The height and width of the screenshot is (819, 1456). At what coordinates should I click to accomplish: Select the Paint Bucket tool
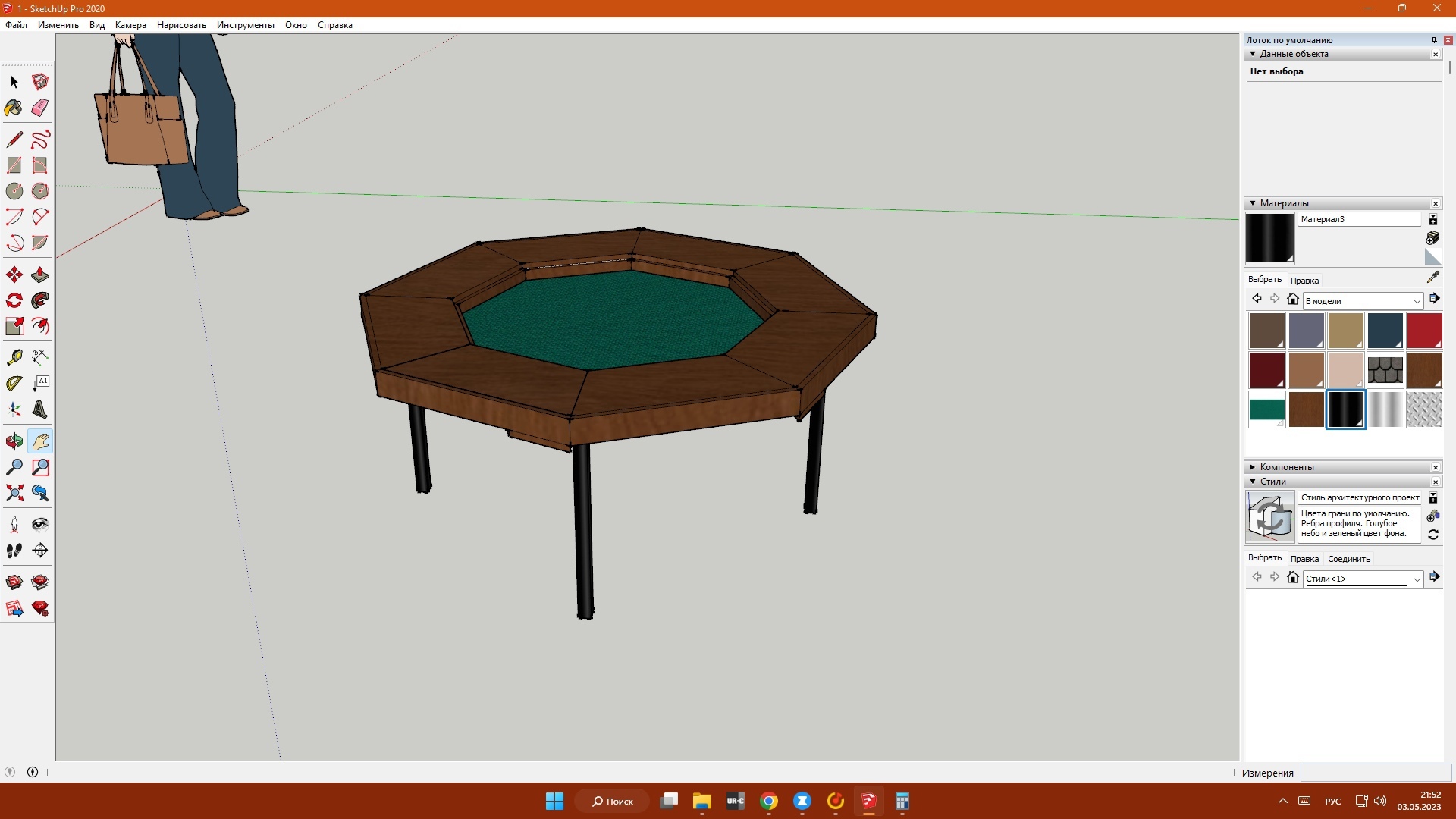click(14, 108)
